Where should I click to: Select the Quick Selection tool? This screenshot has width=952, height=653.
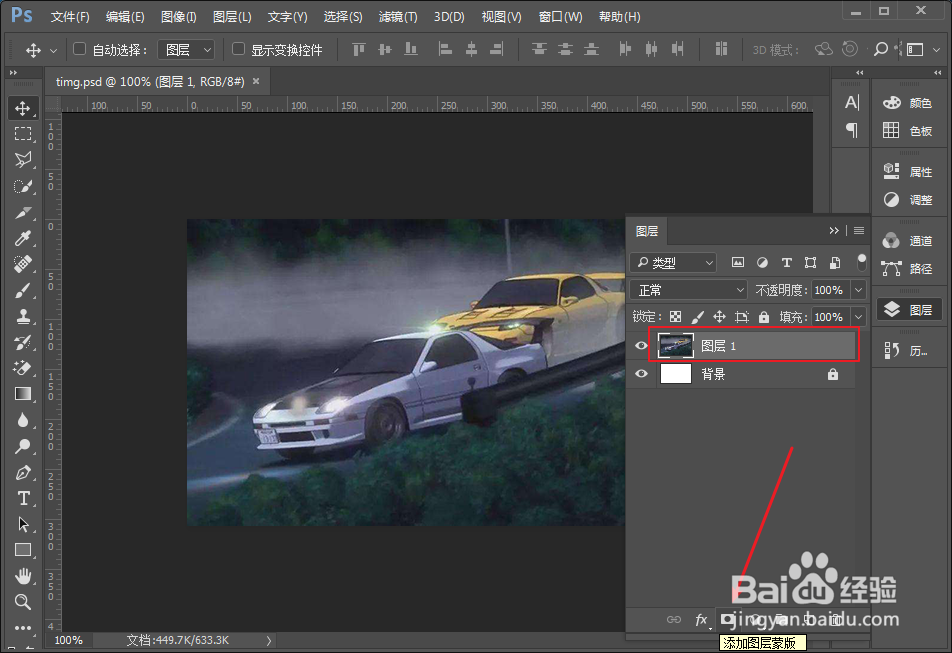coord(23,186)
